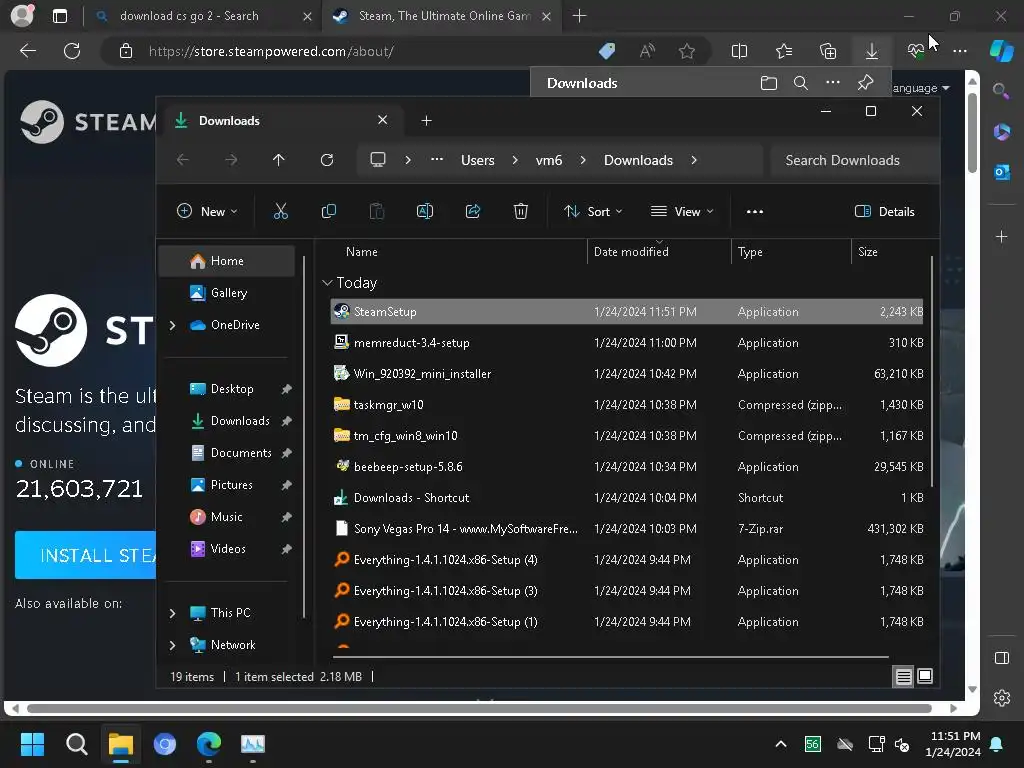Switch to download cs go 2 Search tab
1024x768 pixels.
click(202, 16)
